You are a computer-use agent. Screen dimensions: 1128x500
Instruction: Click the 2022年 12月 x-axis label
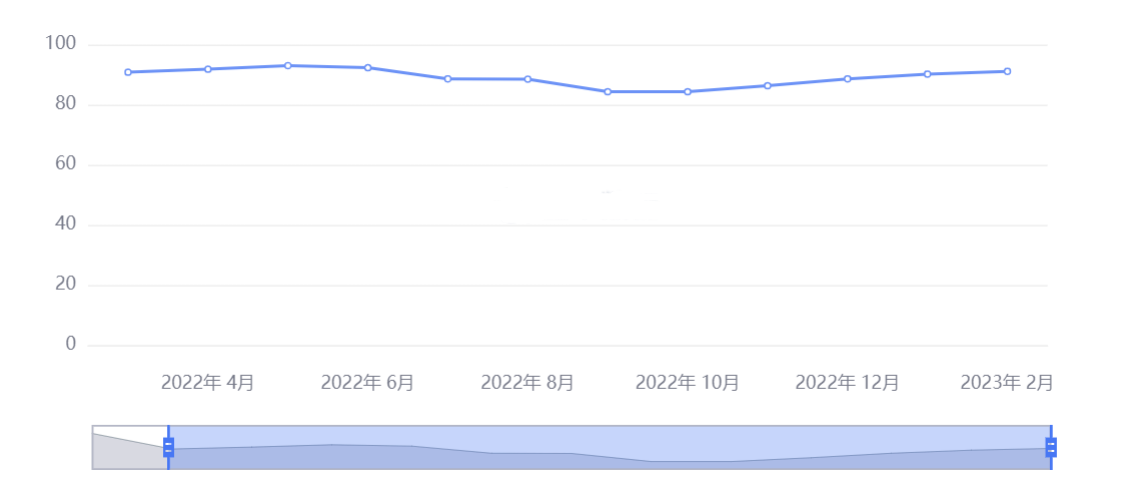[x=848, y=382]
